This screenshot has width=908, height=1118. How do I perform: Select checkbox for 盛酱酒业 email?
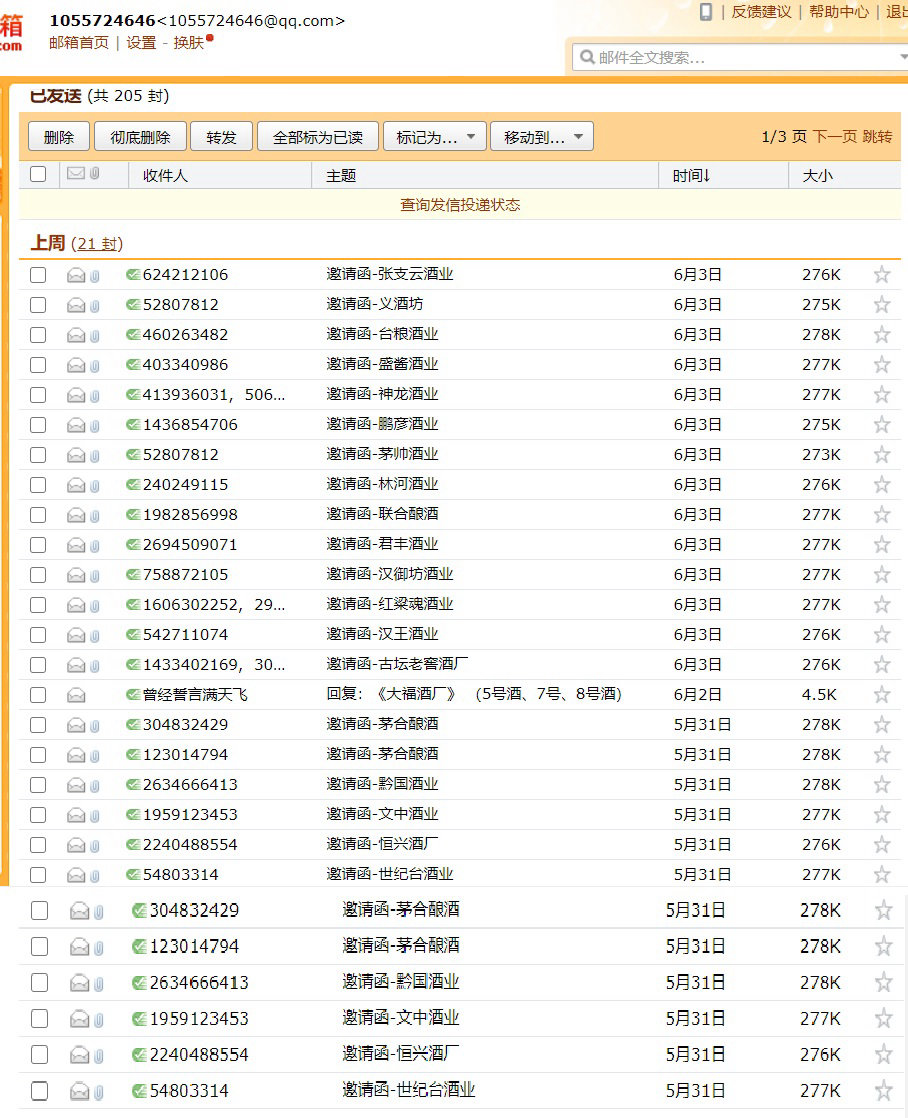[38, 365]
